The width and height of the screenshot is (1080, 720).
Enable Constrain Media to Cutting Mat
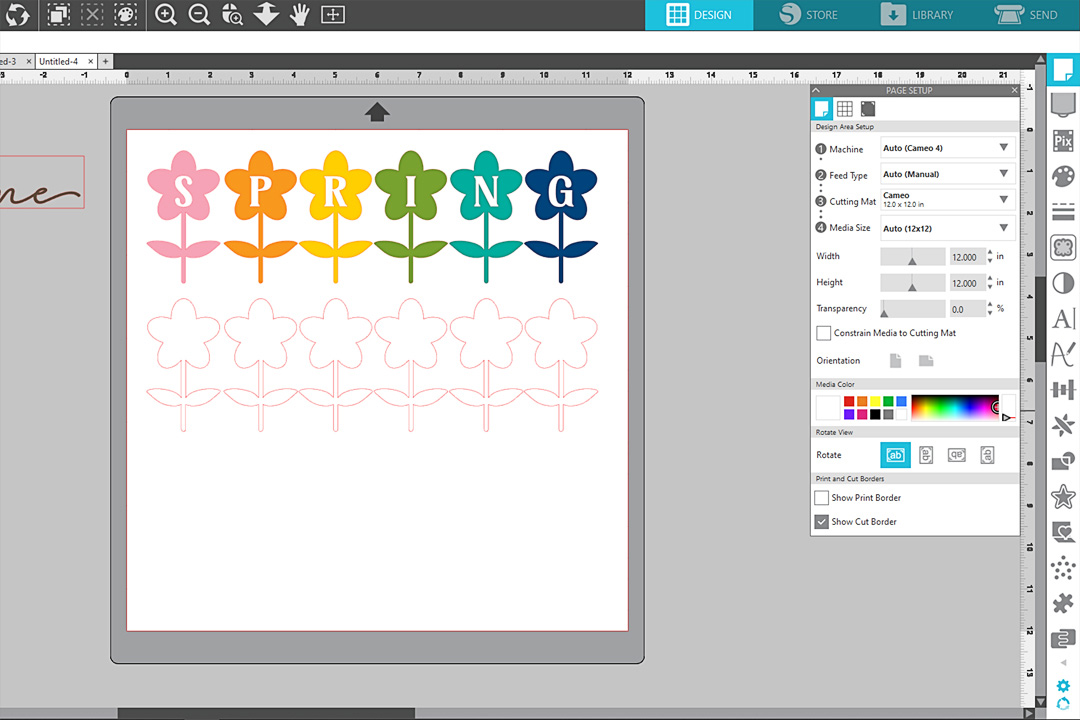coord(823,333)
